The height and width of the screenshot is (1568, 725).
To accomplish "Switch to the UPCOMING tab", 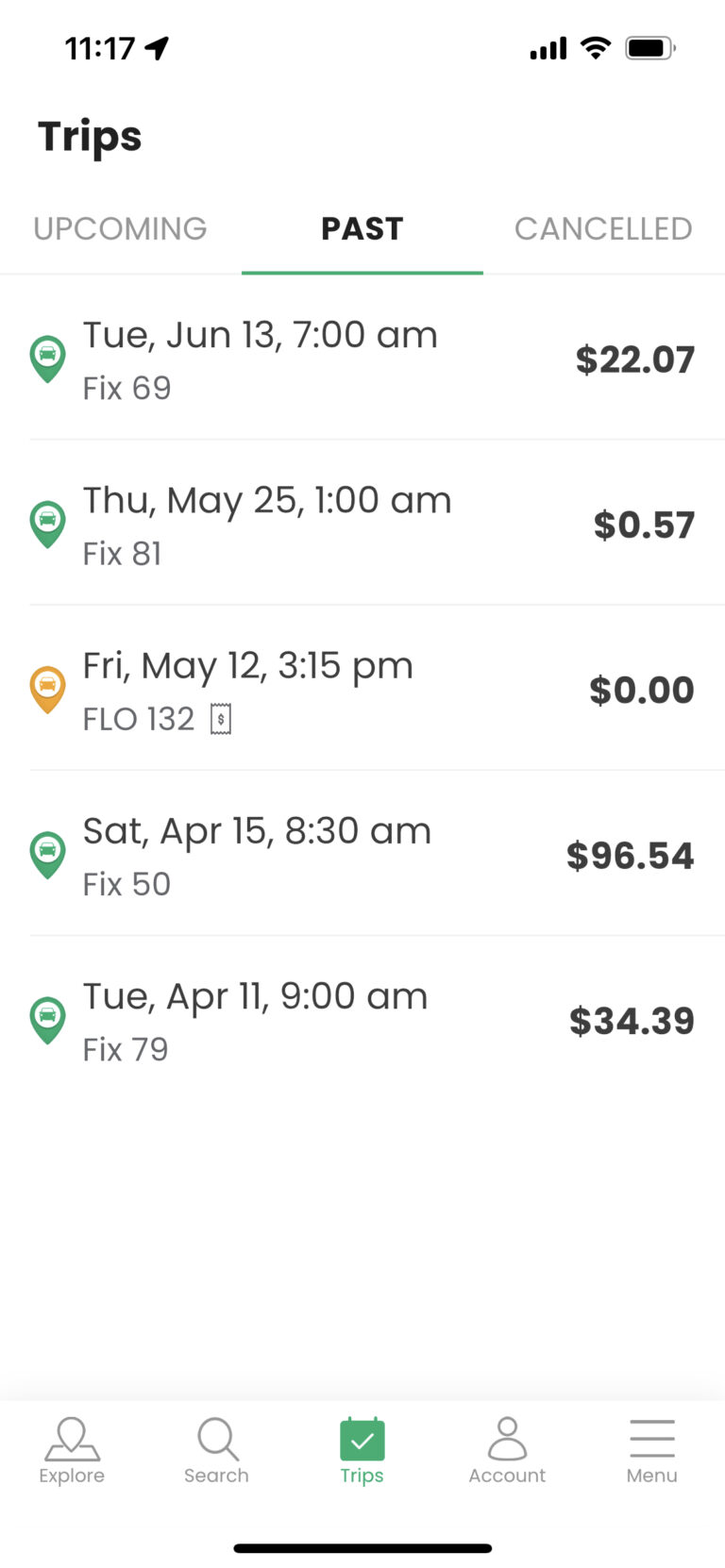I will pos(120,229).
